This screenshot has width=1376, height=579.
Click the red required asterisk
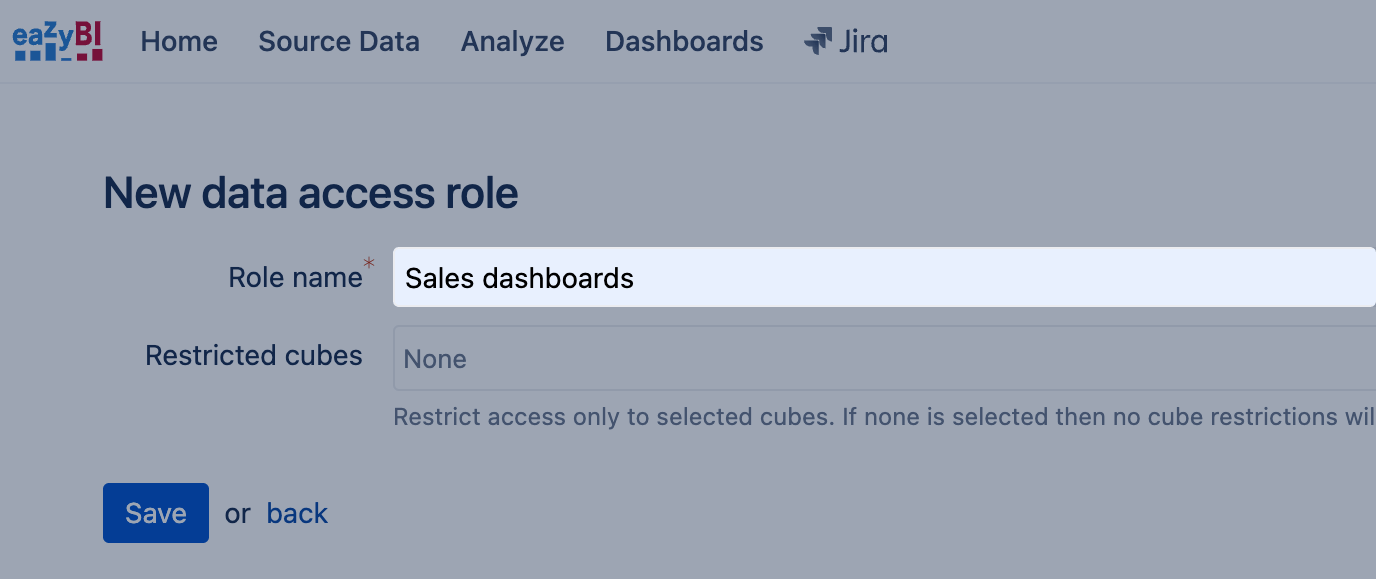tap(369, 264)
